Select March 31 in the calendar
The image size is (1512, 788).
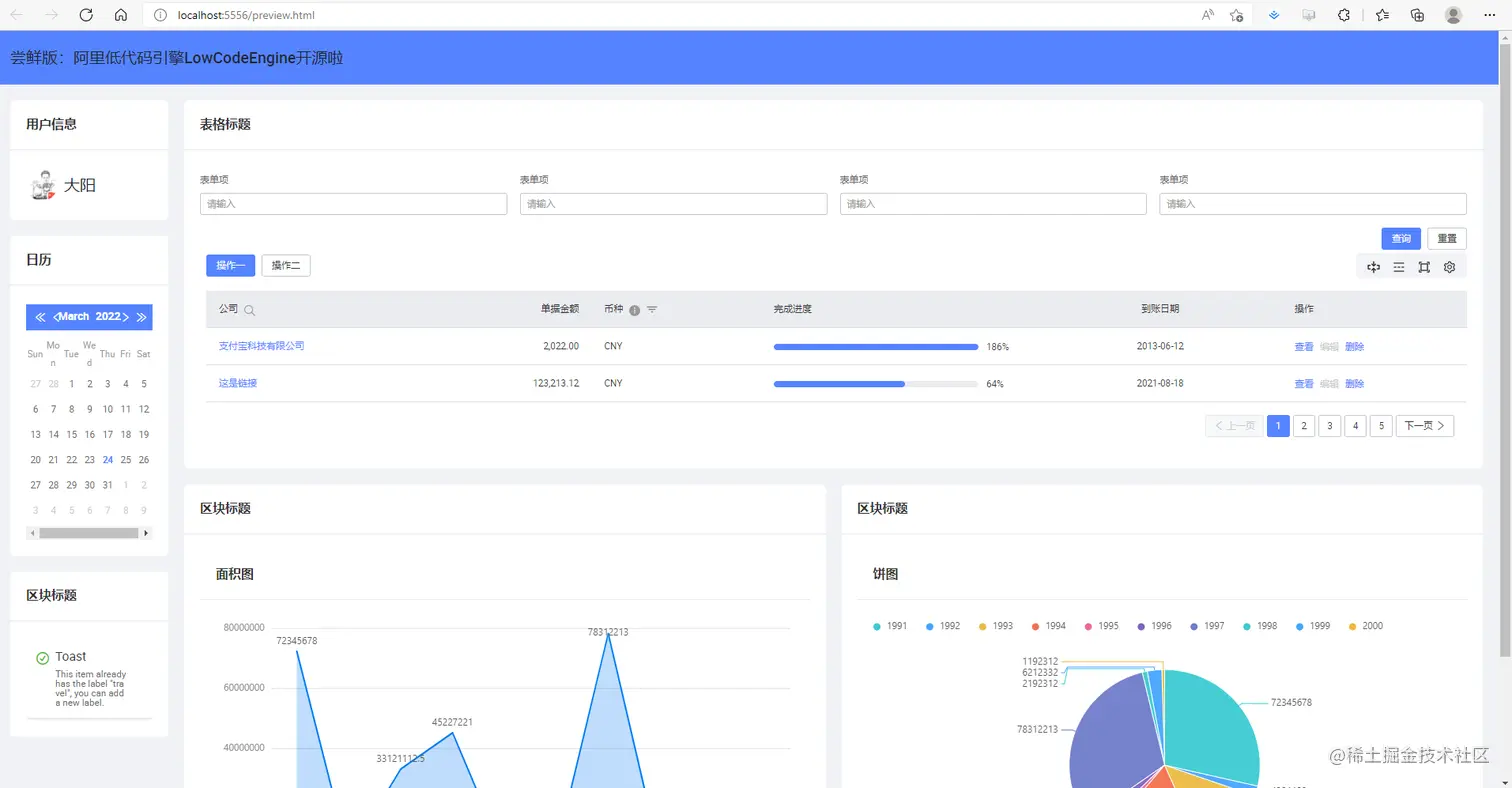pos(108,485)
